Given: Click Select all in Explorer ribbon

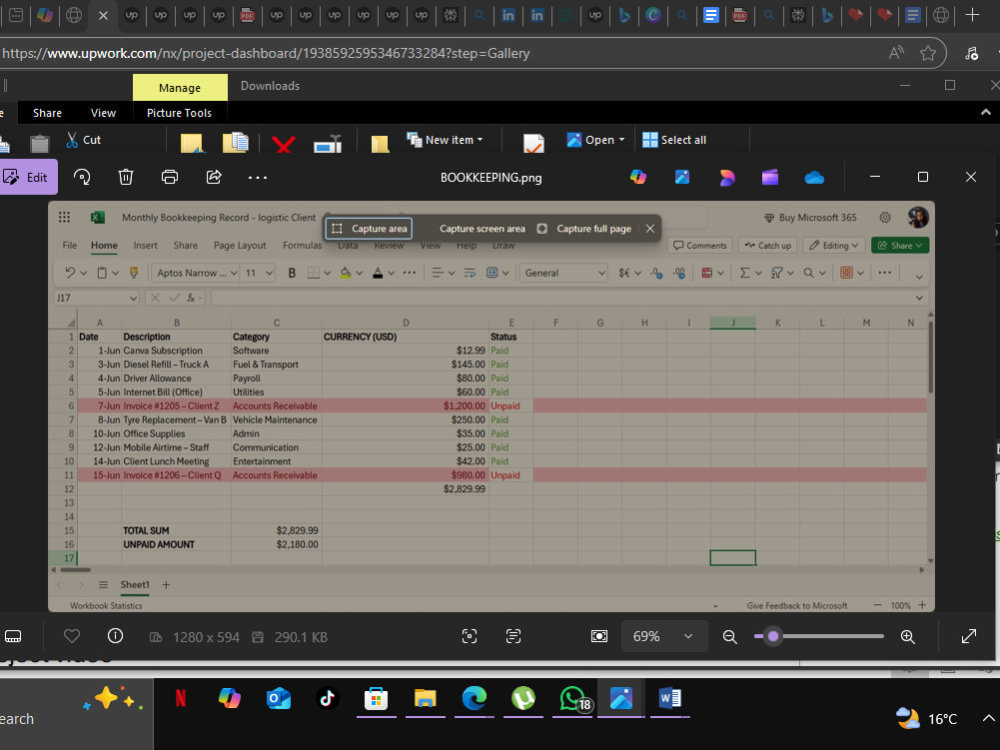Looking at the screenshot, I should (x=675, y=140).
